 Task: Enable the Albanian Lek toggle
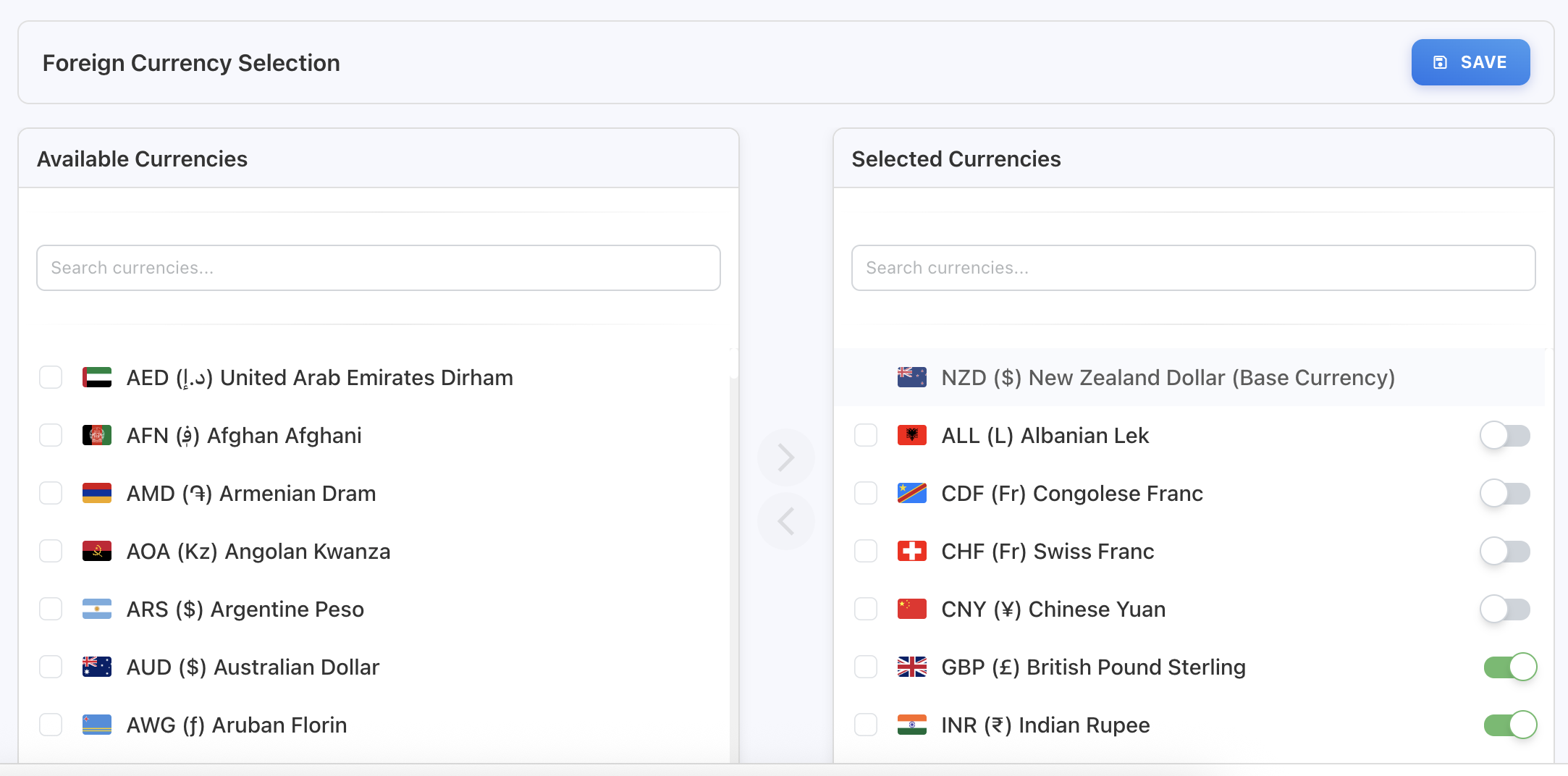1504,436
